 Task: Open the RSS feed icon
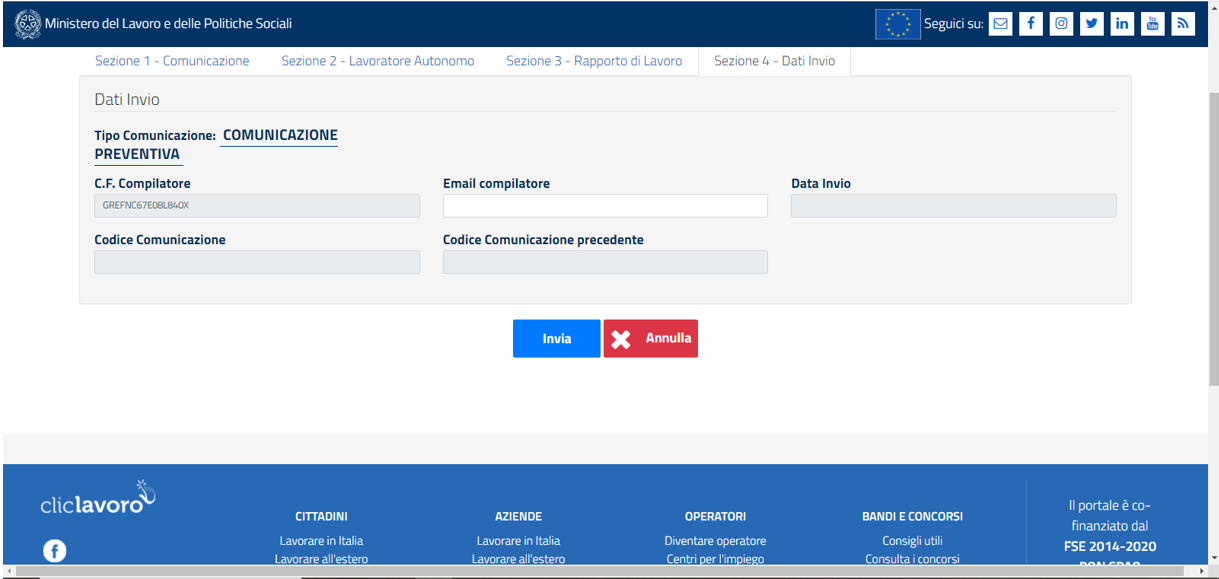[1183, 24]
